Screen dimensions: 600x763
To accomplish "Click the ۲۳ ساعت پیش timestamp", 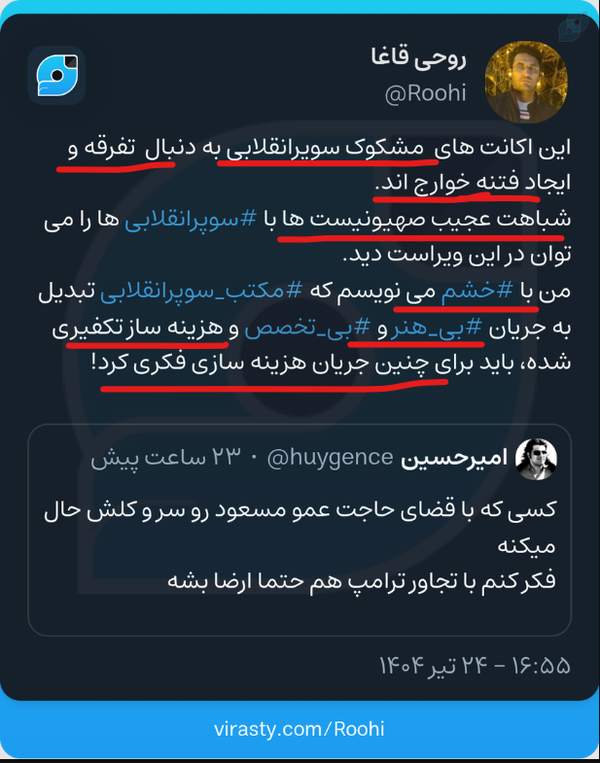I will pos(166,457).
